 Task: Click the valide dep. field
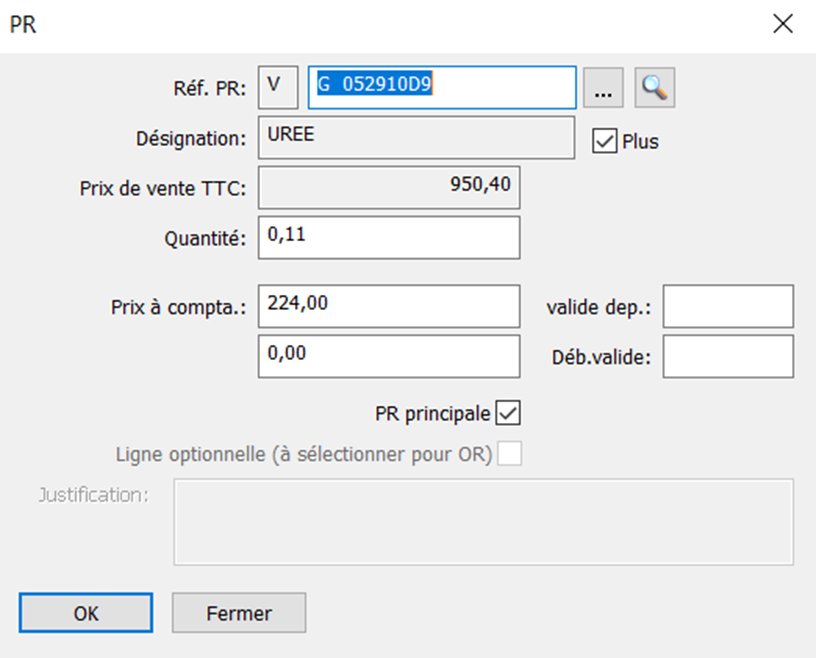point(728,306)
